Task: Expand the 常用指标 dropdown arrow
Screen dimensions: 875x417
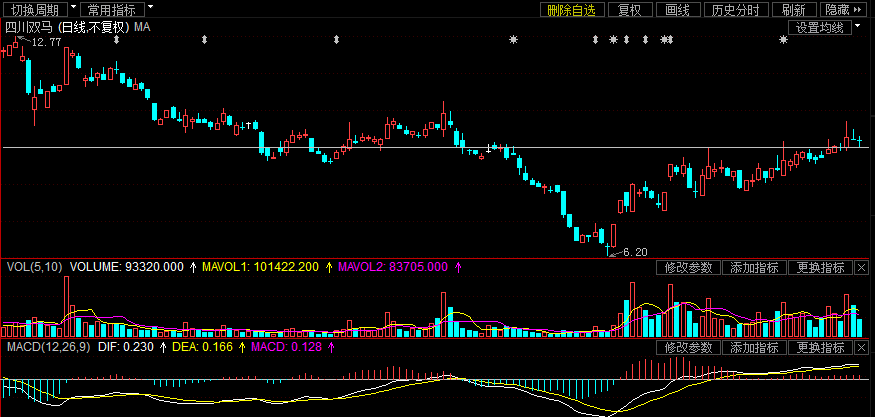Action: [x=151, y=8]
